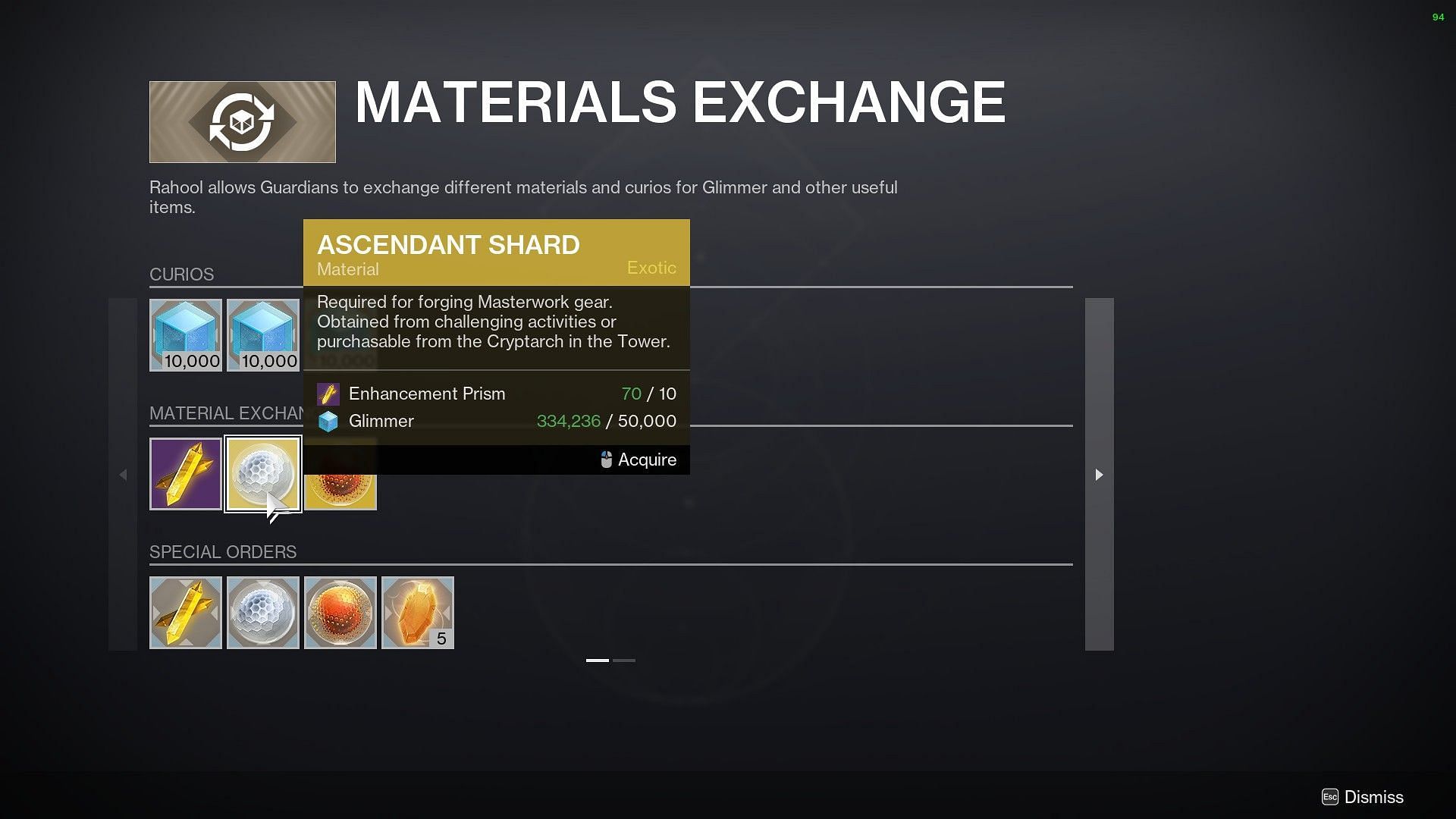Click the Materials Exchange icon
1456x819 pixels.
coord(243,122)
